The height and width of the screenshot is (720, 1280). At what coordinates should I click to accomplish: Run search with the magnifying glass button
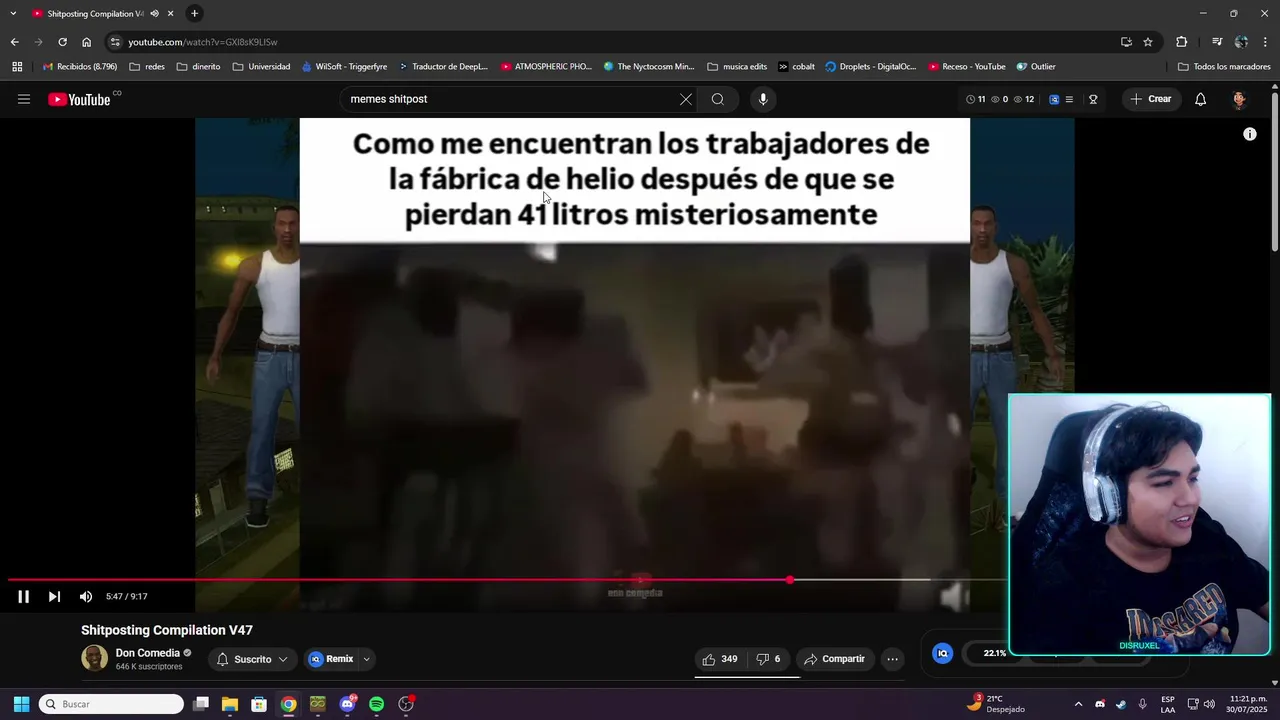click(718, 99)
